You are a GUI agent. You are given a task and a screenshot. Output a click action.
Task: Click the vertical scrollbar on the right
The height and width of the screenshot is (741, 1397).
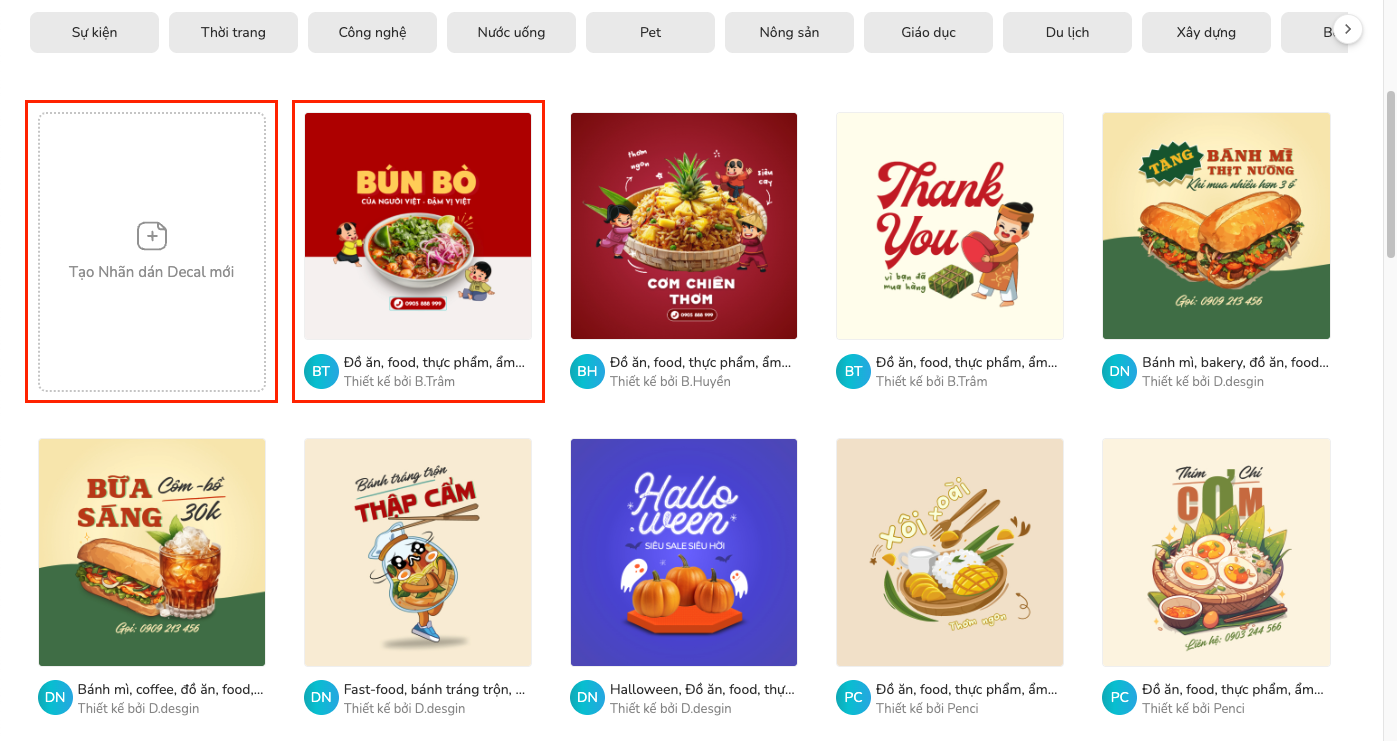[x=1390, y=175]
